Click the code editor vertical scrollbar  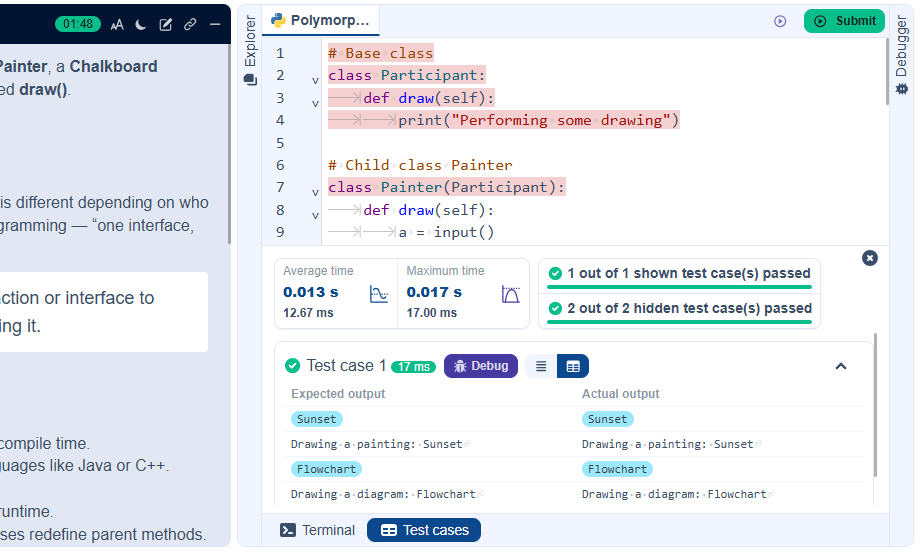(887, 72)
